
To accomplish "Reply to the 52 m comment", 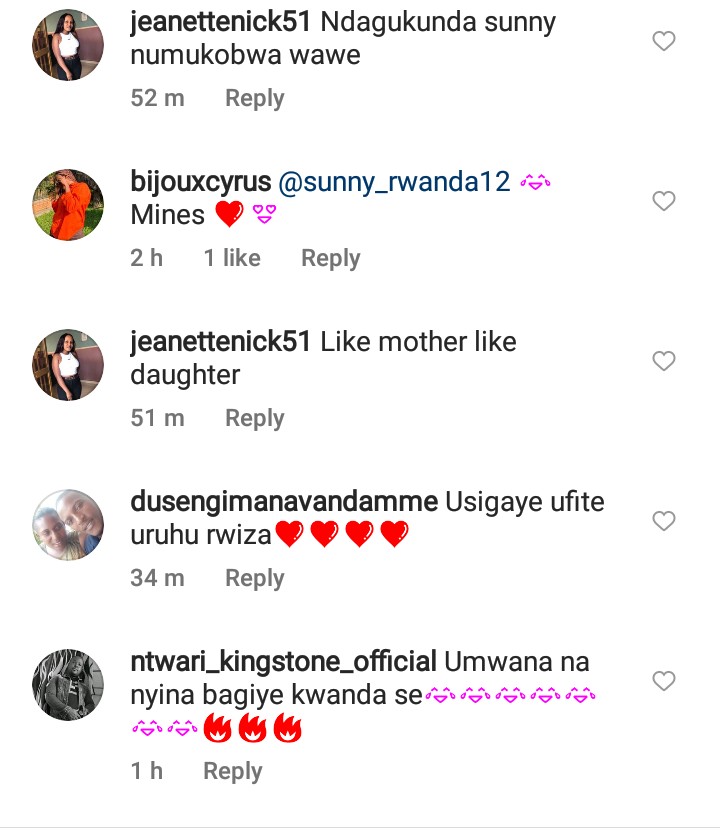I will click(254, 98).
